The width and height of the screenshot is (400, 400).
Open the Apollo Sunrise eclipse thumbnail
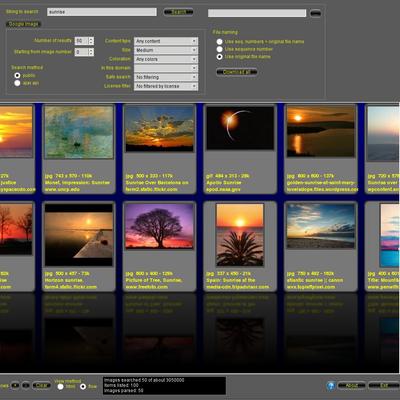(240, 128)
